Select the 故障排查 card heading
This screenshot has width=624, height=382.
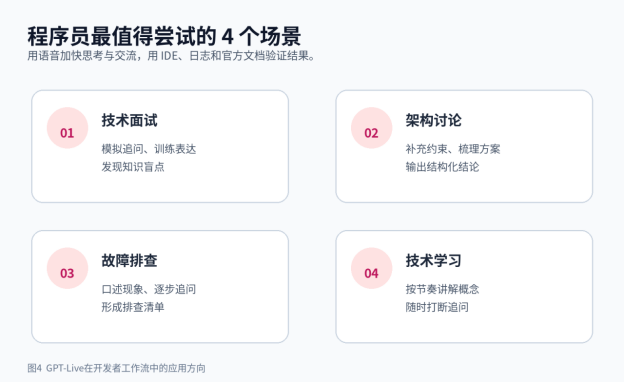click(x=129, y=261)
